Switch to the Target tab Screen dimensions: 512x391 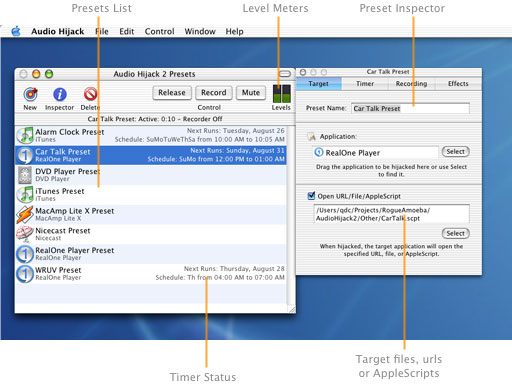[319, 84]
